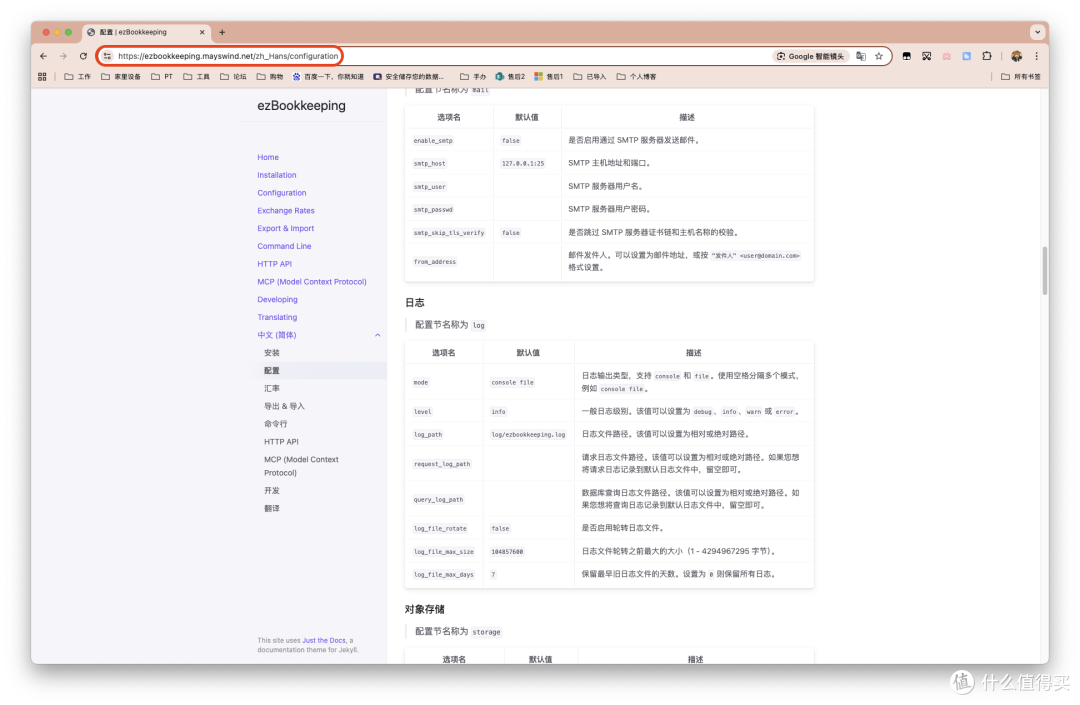Click the log_file_max_size option cell

click(x=444, y=552)
